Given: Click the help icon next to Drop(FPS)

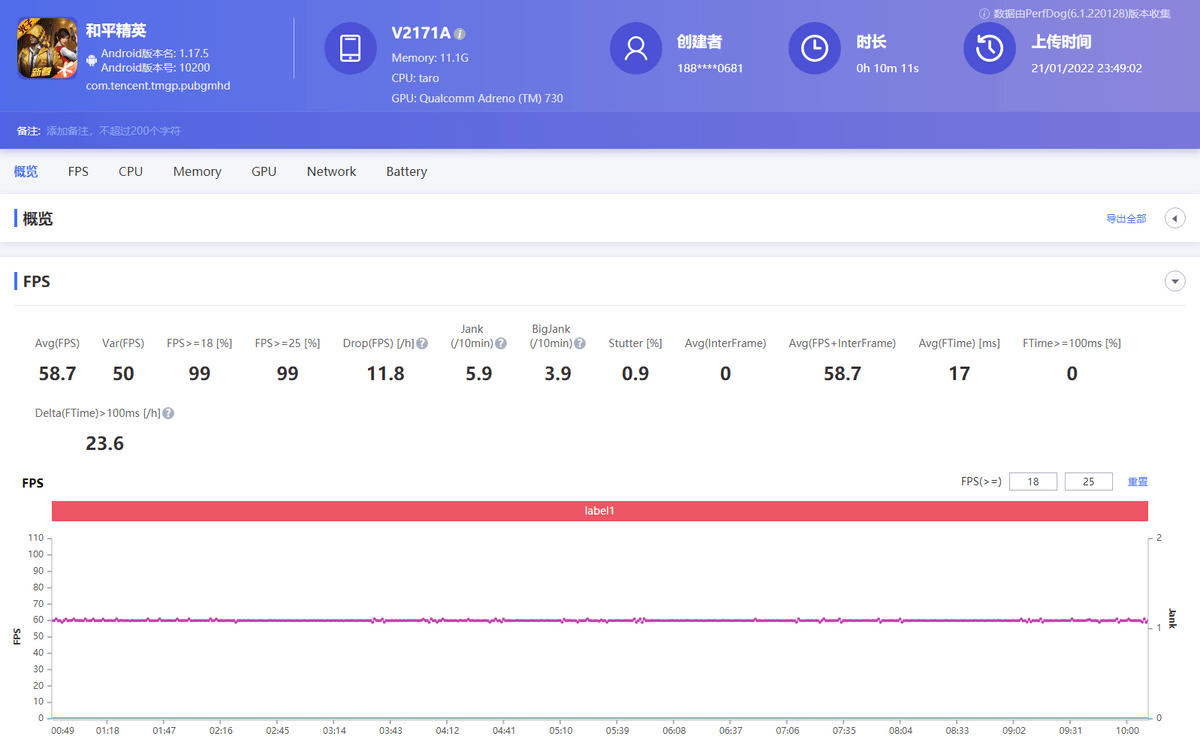Looking at the screenshot, I should click(x=422, y=344).
